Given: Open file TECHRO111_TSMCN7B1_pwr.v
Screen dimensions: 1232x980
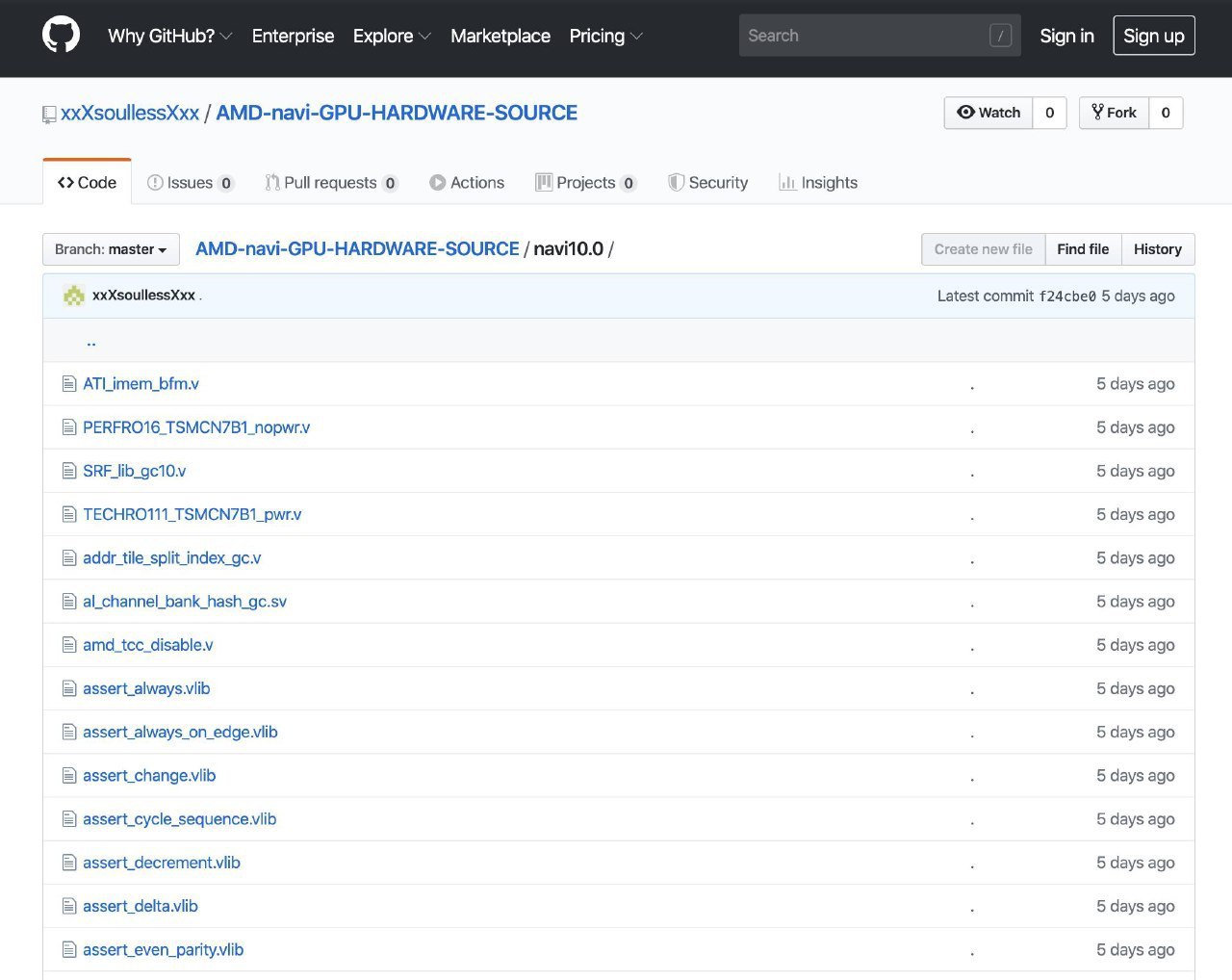Looking at the screenshot, I should pyautogui.click(x=192, y=514).
